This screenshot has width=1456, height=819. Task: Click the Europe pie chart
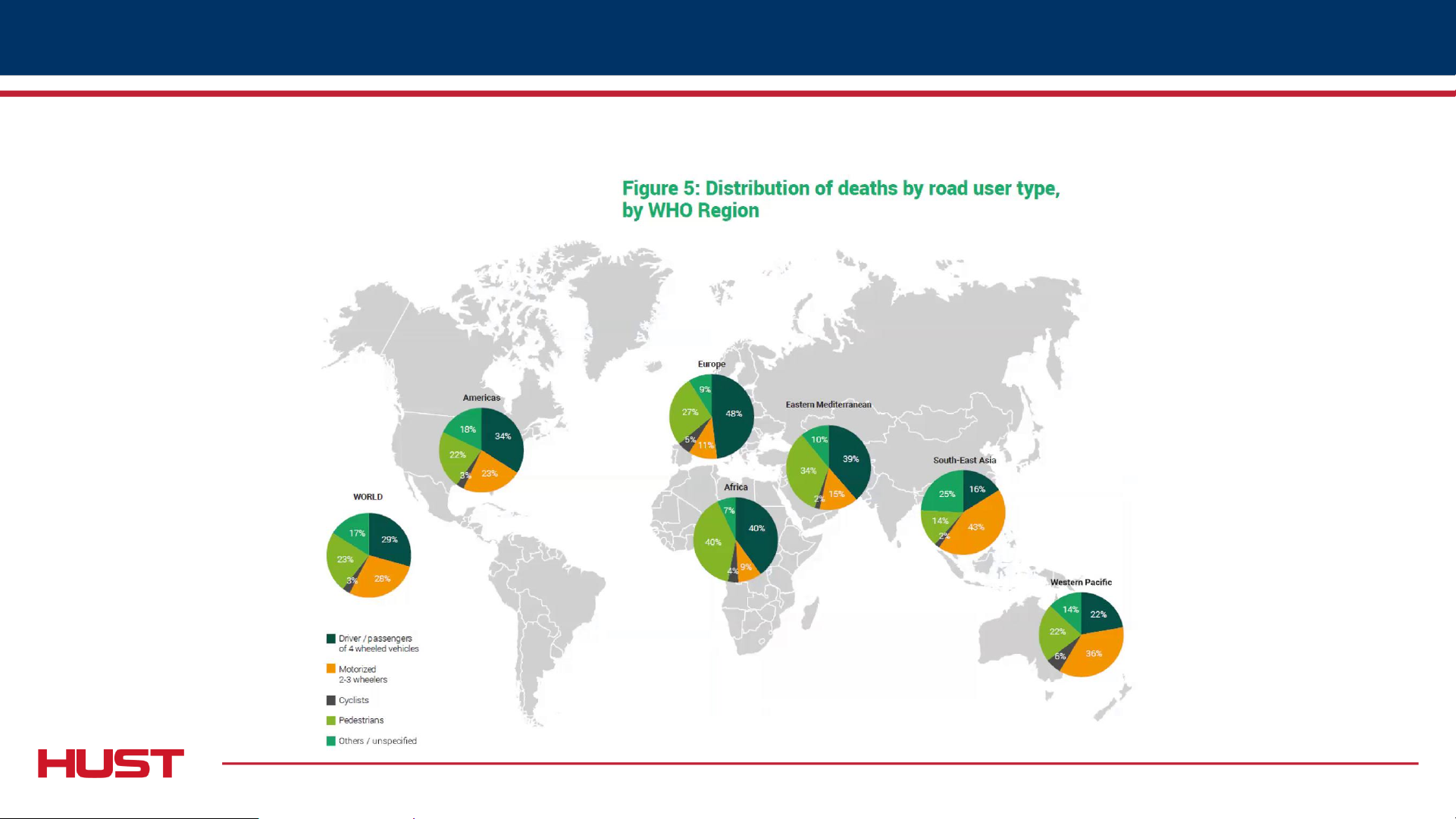pos(711,416)
